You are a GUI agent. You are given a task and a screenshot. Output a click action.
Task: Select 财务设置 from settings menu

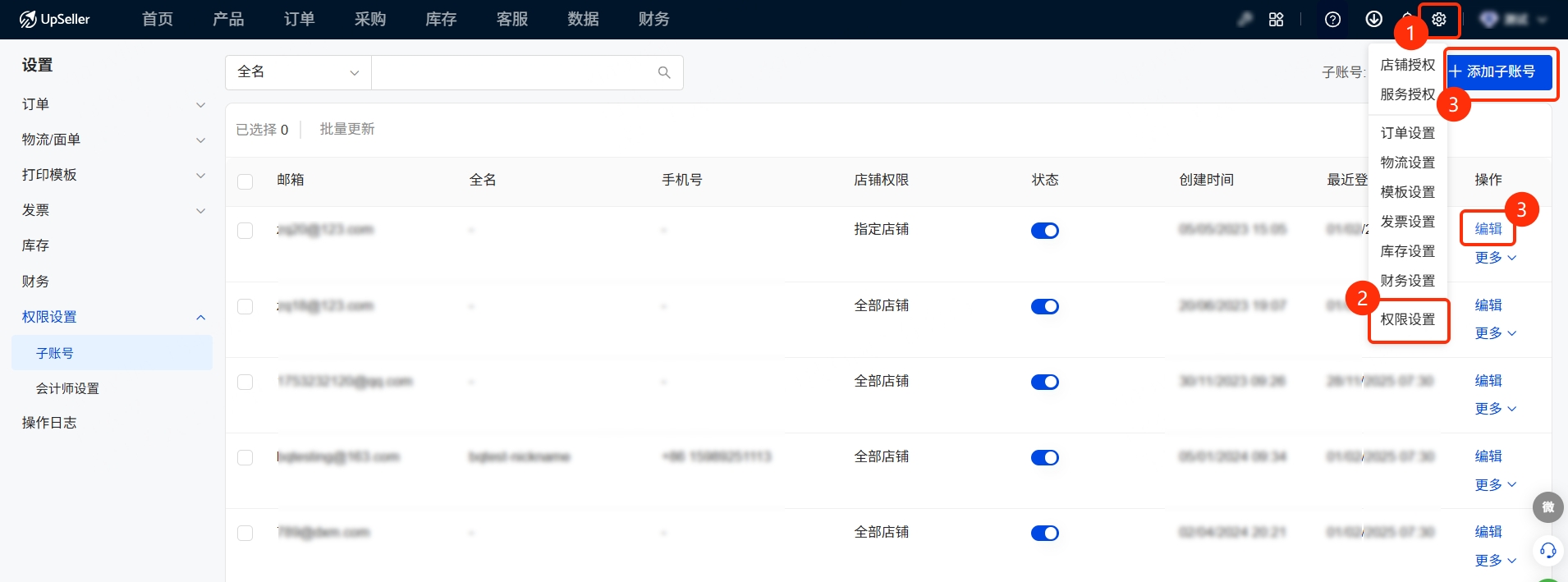1407,281
